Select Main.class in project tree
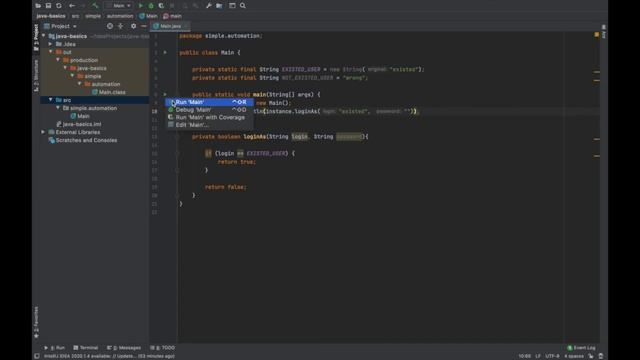 109,92
